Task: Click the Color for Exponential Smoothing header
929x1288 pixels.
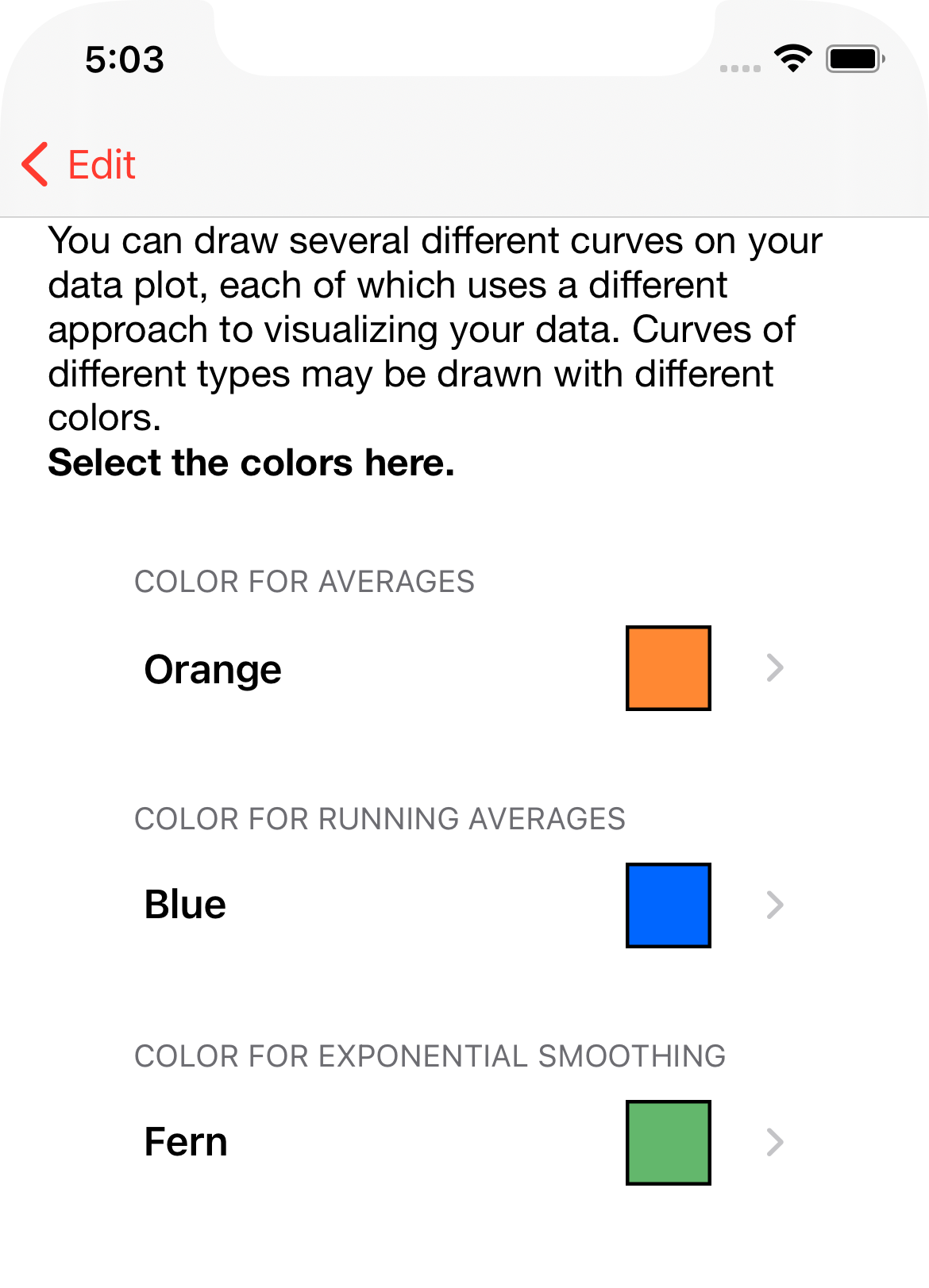Action: [x=430, y=1056]
